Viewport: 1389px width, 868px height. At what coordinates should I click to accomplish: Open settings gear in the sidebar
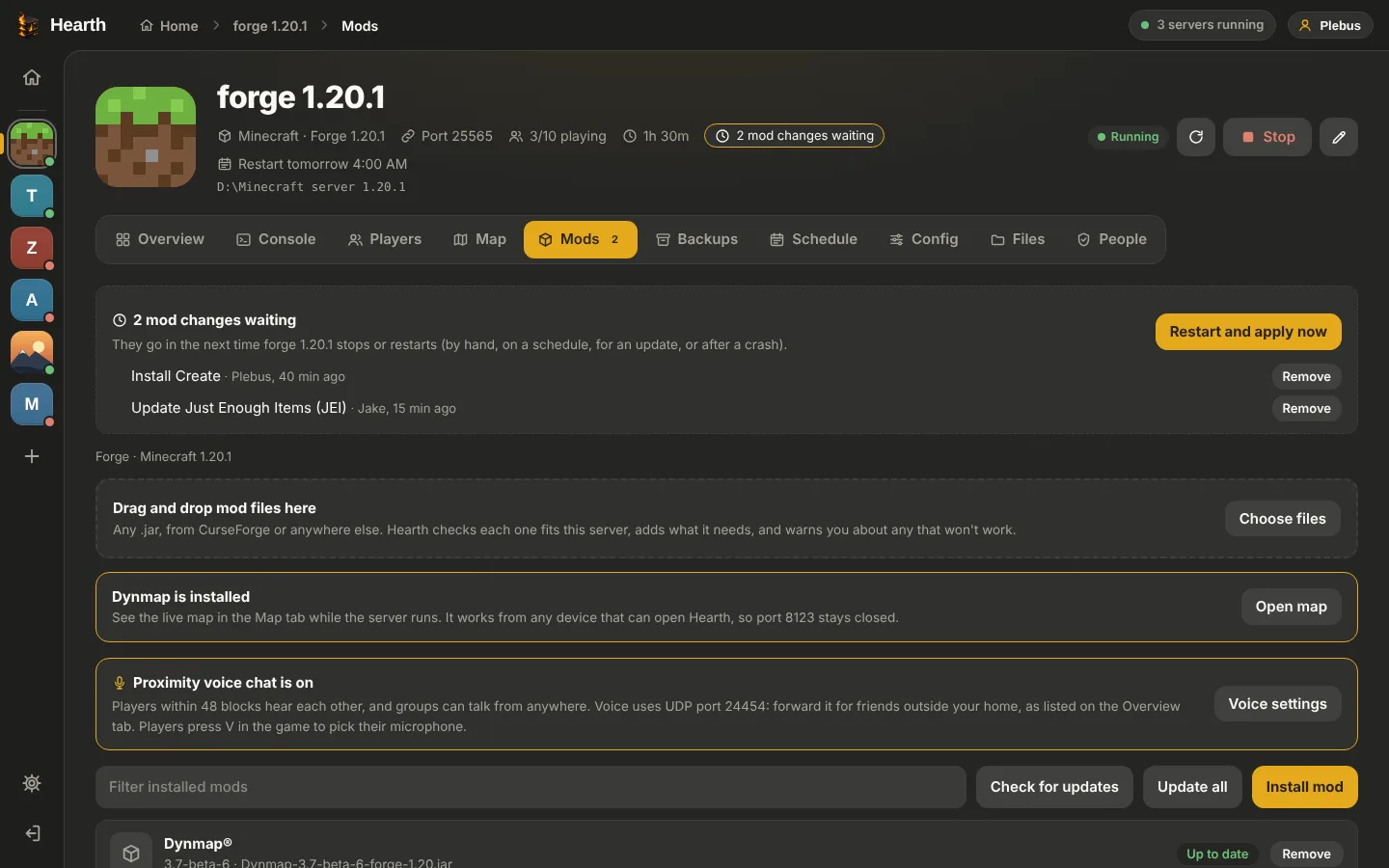point(32,783)
